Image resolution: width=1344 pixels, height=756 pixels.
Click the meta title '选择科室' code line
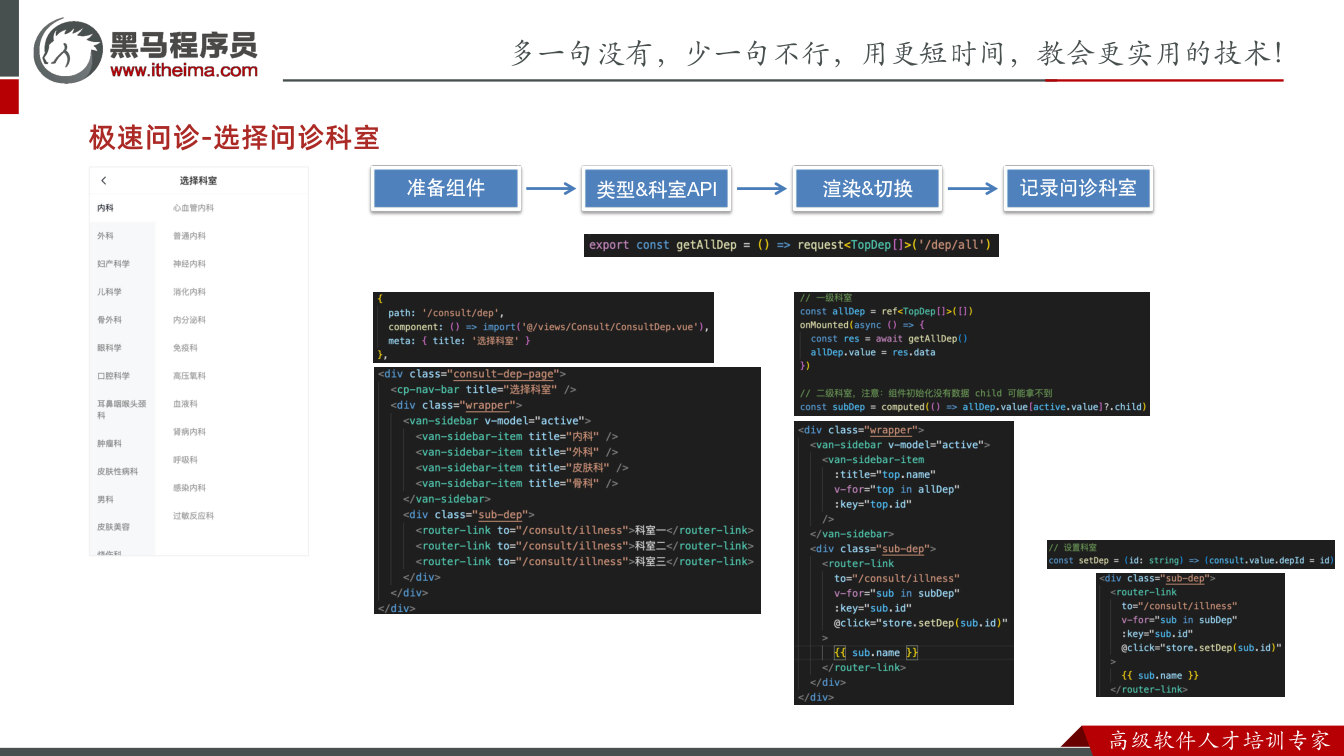[460, 341]
